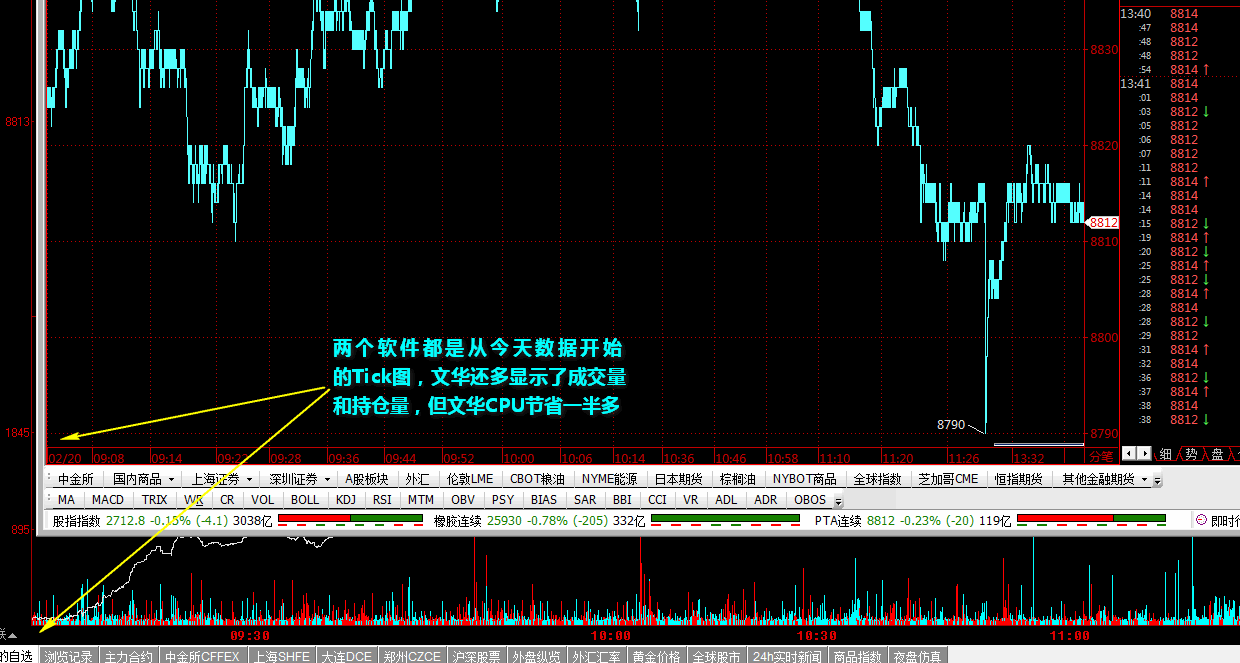Apply the VR indicator
The height and width of the screenshot is (663, 1240).
[691, 499]
